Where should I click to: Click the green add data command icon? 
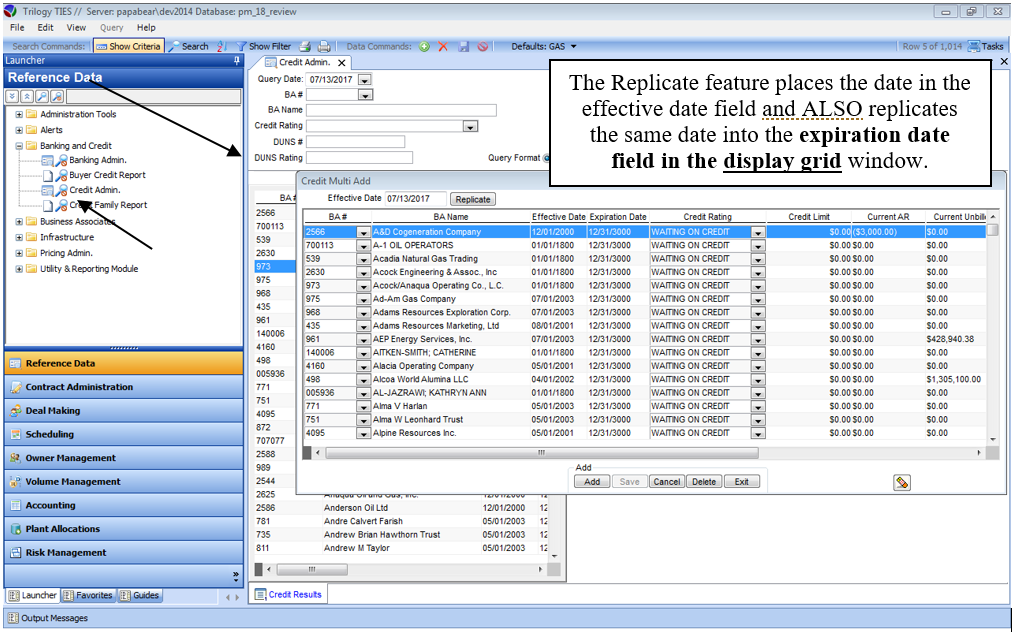coord(424,46)
